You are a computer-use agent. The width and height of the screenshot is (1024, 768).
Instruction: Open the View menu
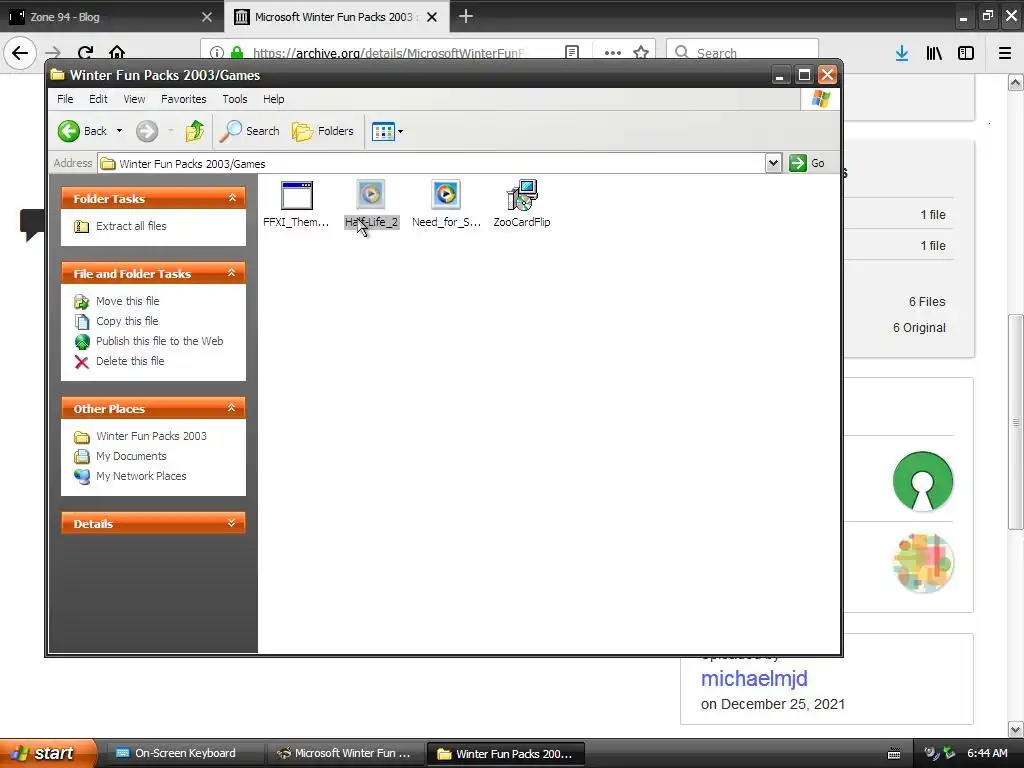[135, 99]
